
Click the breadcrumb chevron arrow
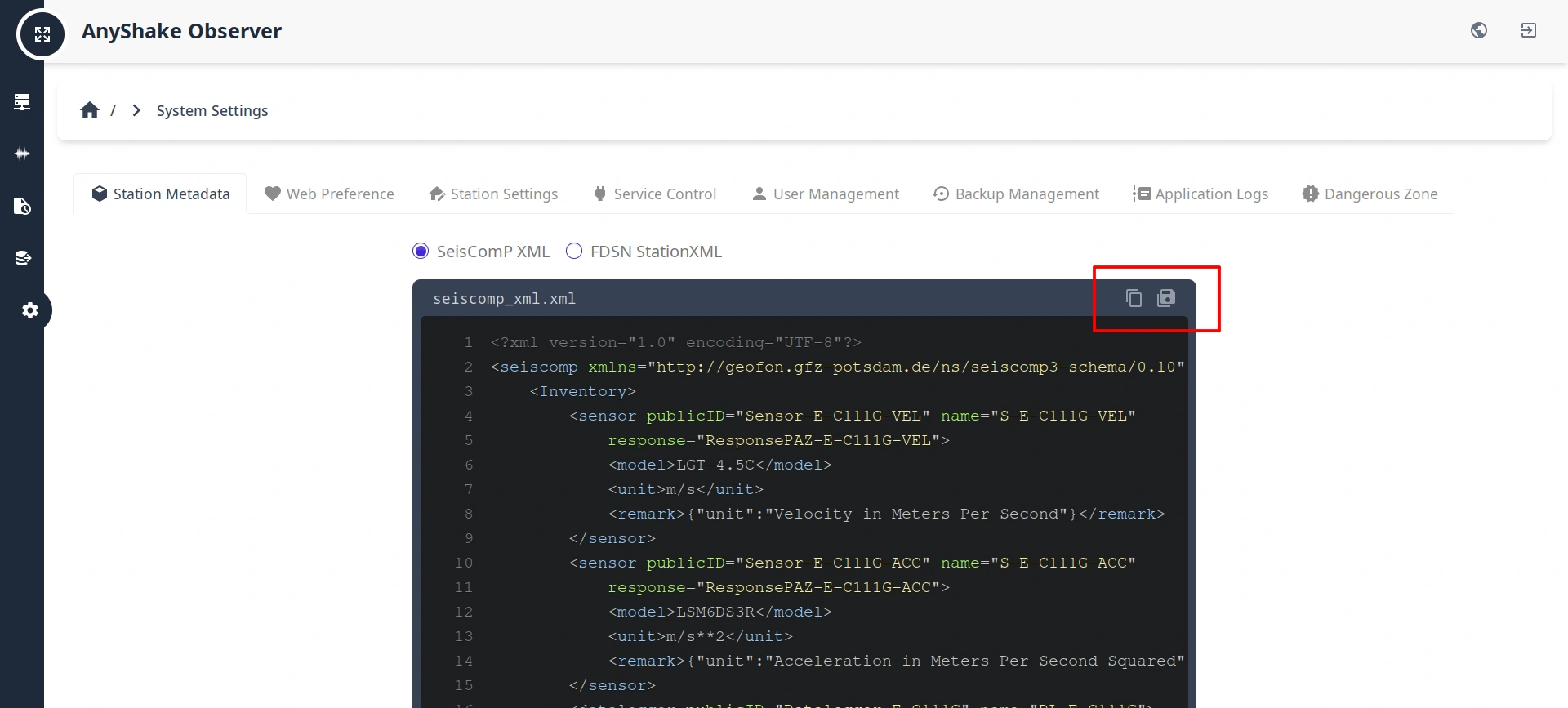(x=136, y=110)
